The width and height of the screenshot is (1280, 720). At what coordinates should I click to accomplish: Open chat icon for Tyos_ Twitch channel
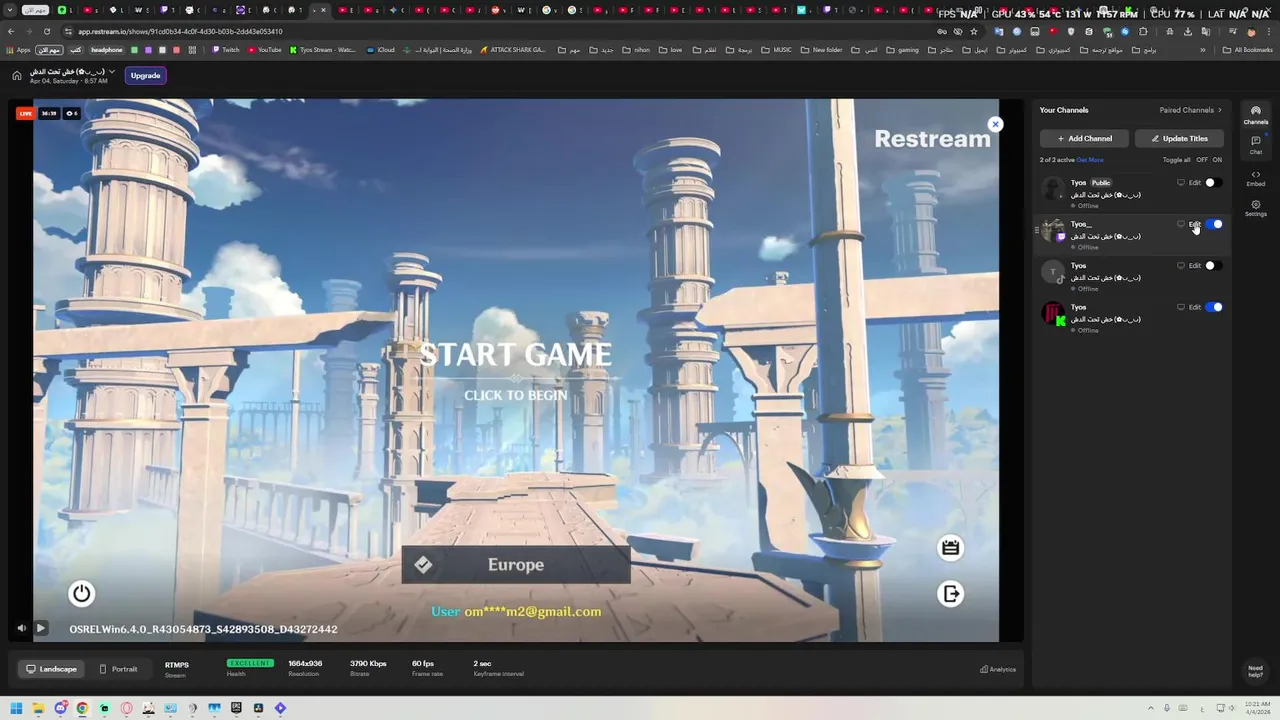coord(1181,224)
